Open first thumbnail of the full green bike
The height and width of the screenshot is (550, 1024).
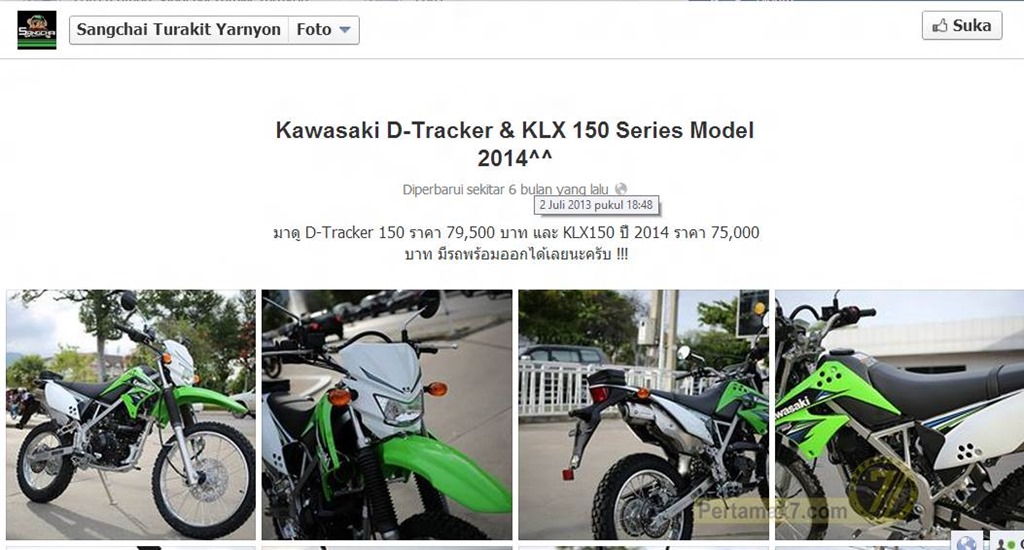[x=131, y=415]
